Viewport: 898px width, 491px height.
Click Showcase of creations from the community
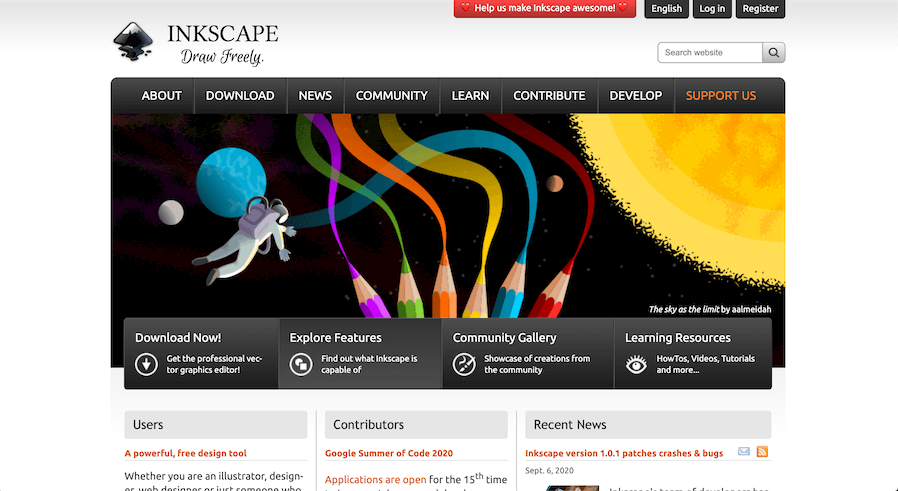[x=537, y=364]
